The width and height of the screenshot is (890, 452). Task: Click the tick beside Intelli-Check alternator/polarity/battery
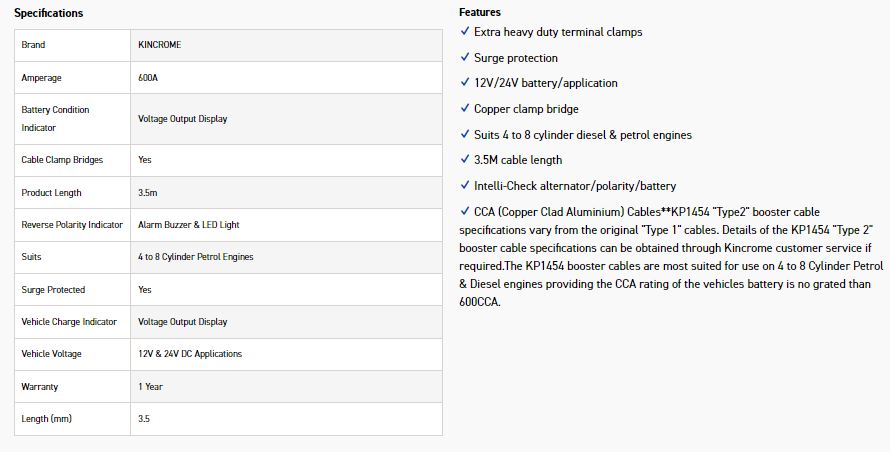[465, 185]
